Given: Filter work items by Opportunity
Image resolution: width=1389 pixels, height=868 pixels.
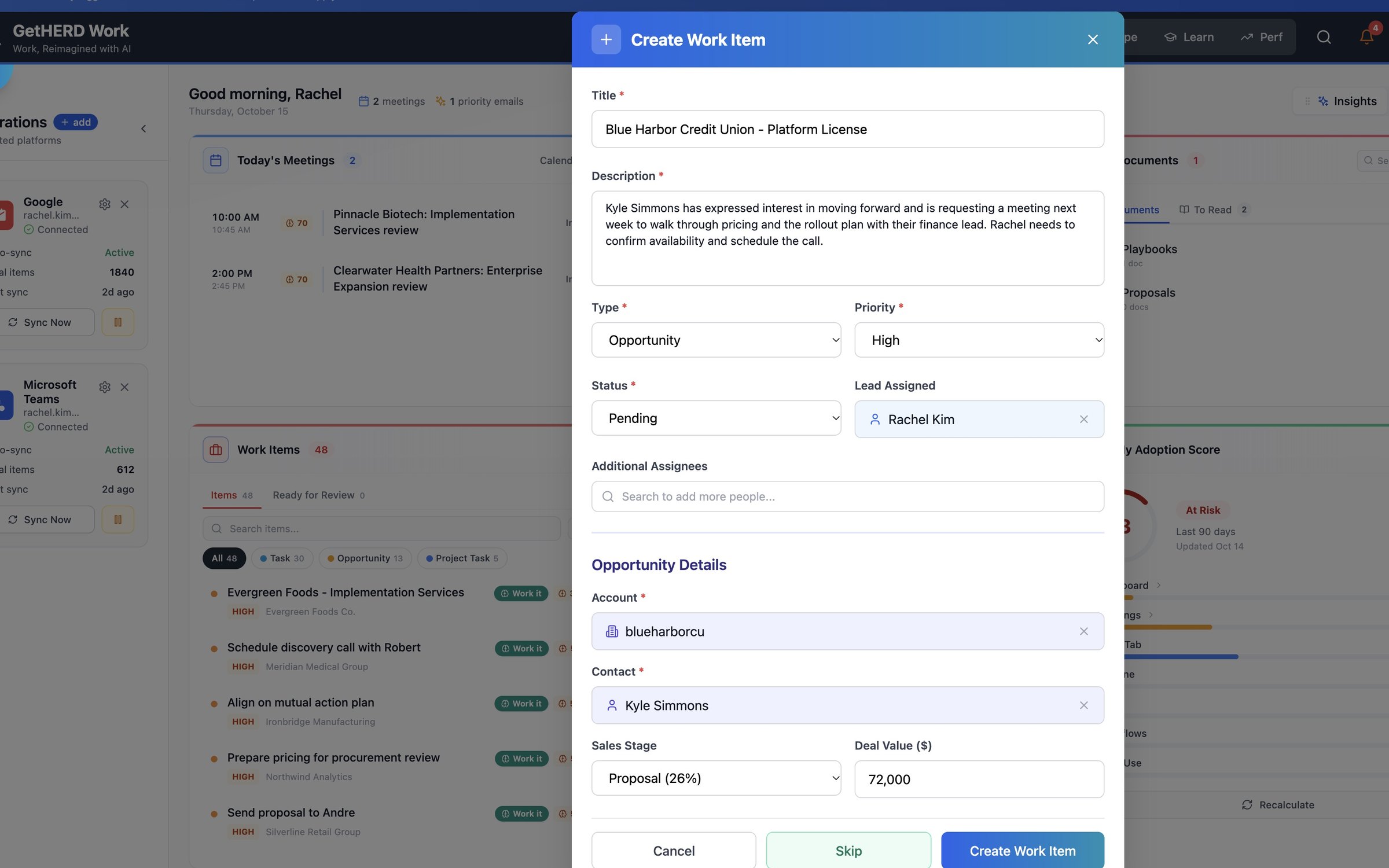Looking at the screenshot, I should (365, 558).
